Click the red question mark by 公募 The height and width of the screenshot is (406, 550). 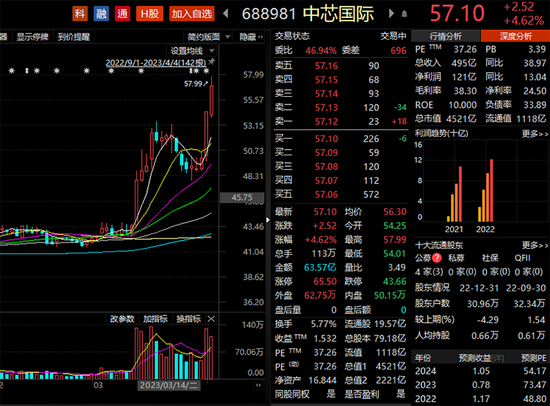click(437, 258)
